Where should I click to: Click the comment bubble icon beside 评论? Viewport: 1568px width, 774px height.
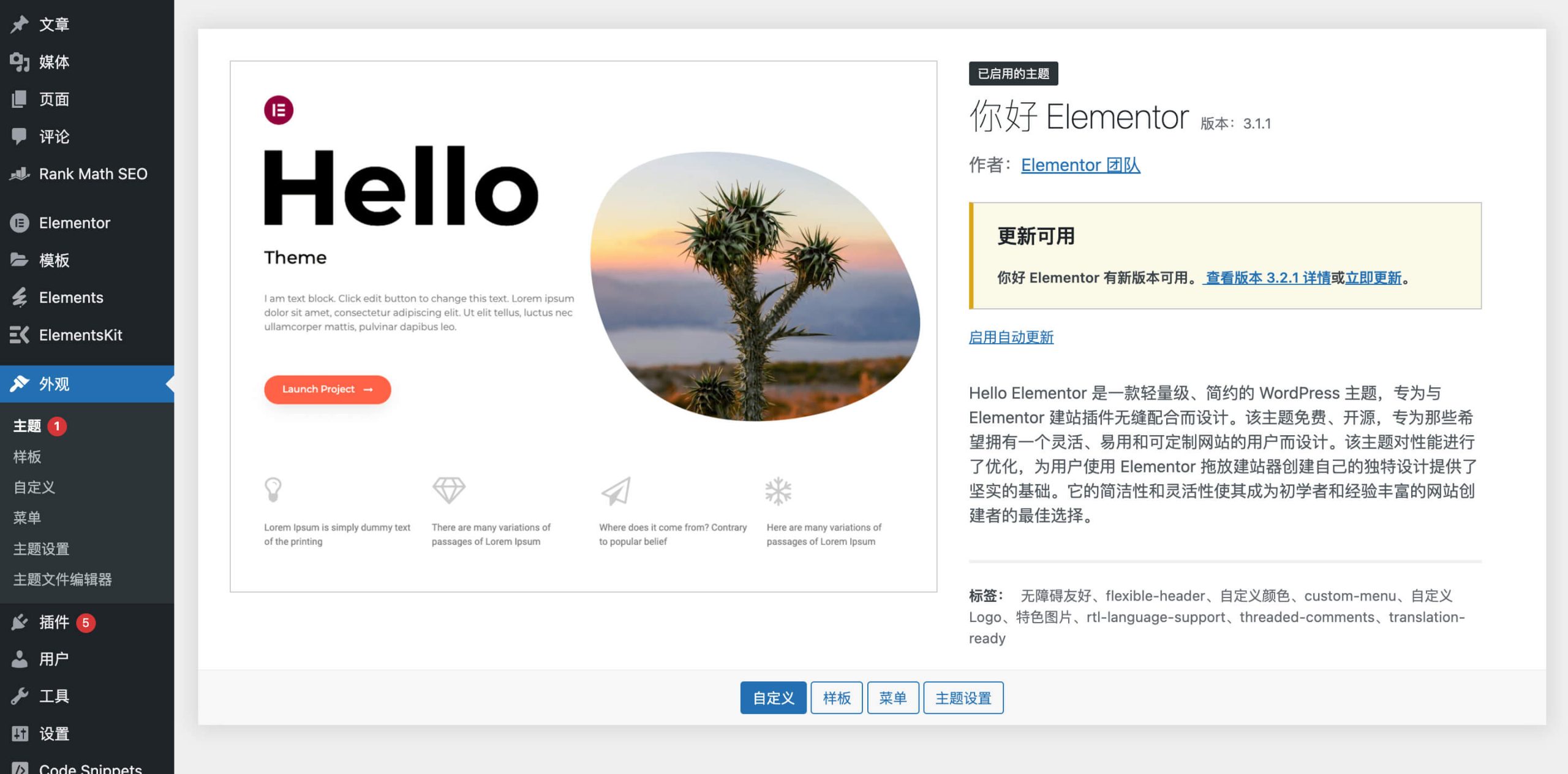click(x=19, y=137)
